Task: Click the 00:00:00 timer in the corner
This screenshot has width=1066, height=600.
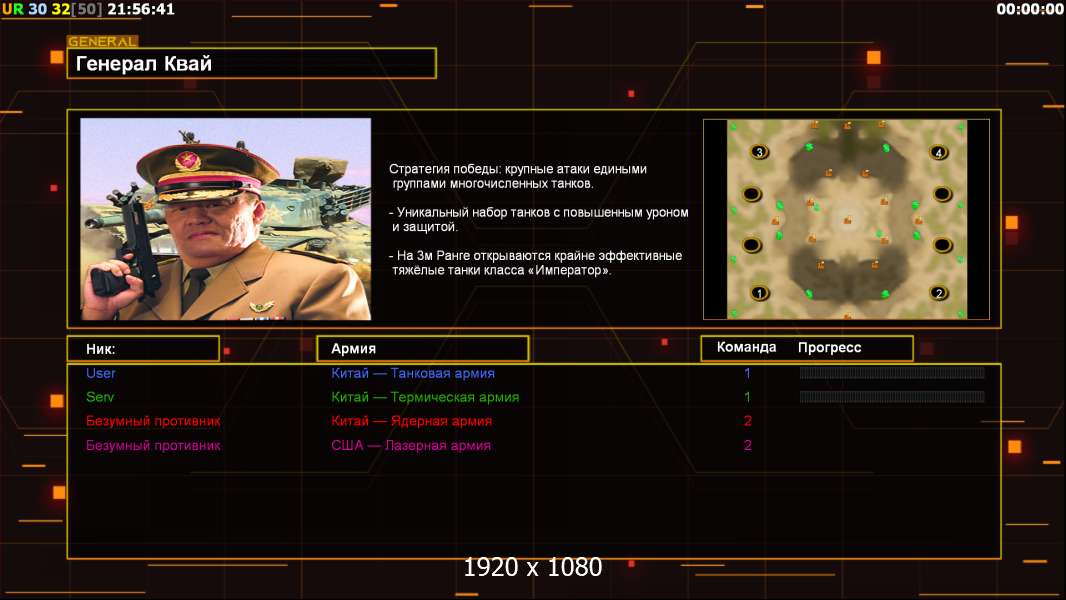Action: coord(1029,9)
